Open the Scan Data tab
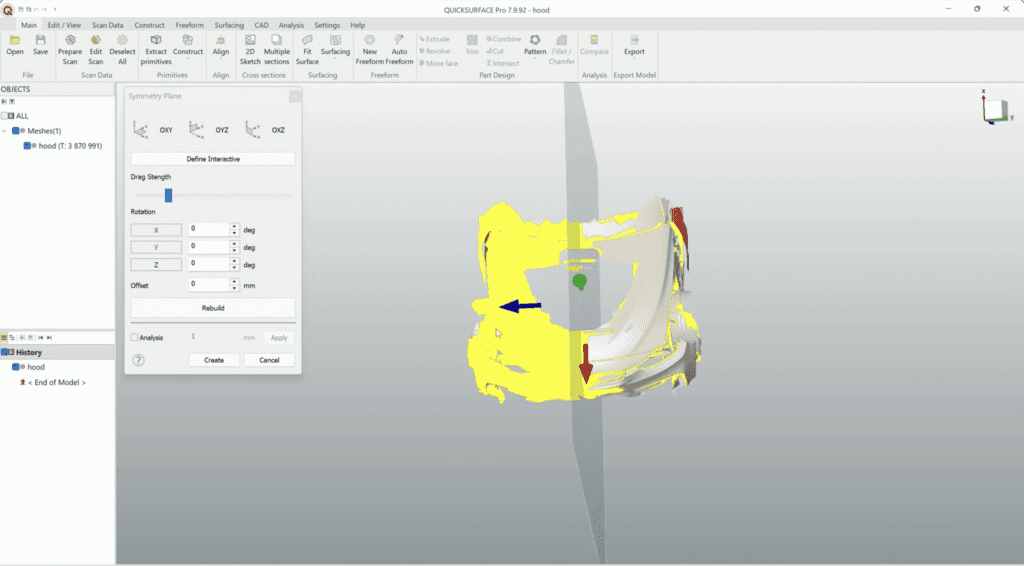The image size is (1024, 566). tap(108, 25)
